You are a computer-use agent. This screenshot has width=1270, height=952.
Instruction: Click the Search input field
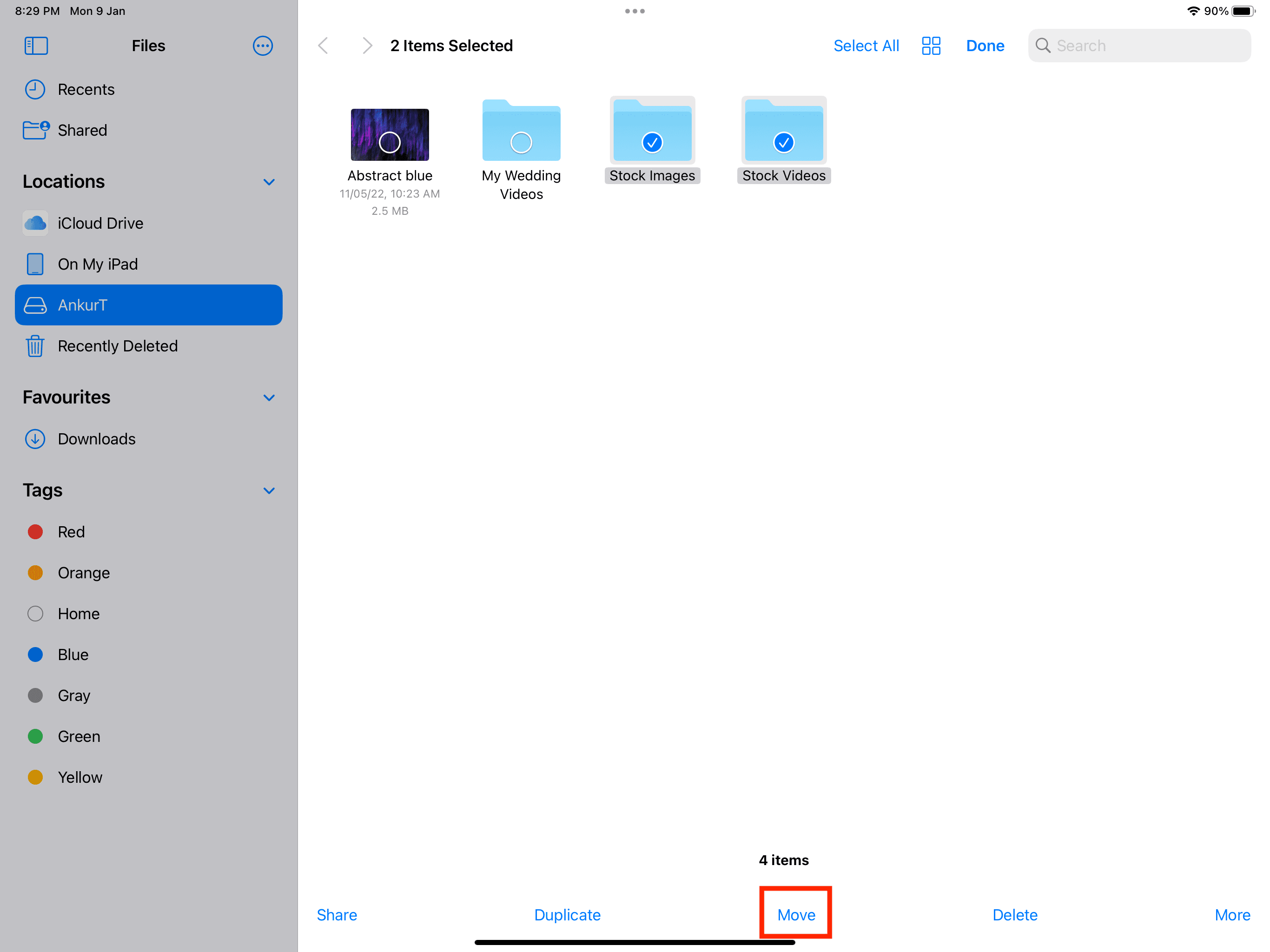[1139, 46]
